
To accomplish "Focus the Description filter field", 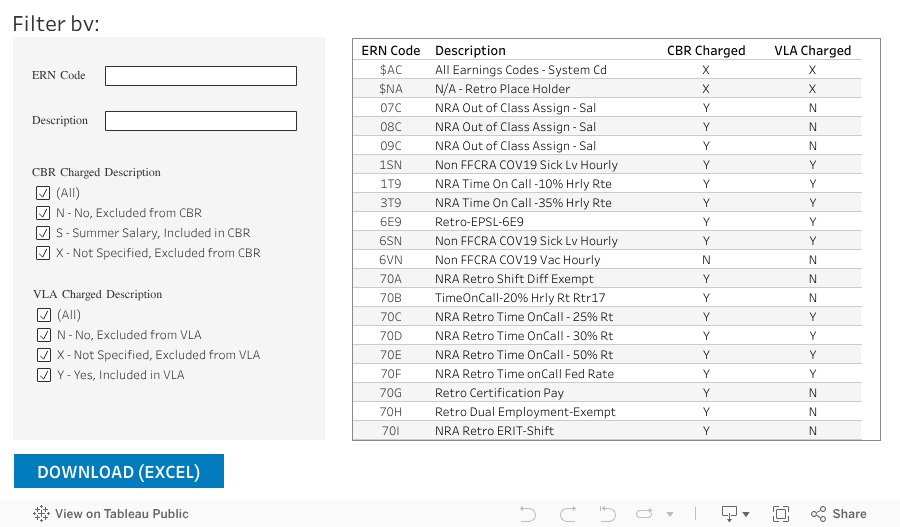I will pyautogui.click(x=201, y=121).
